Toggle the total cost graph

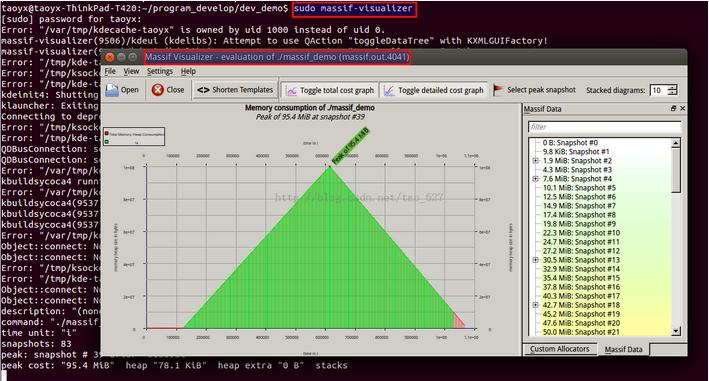(x=330, y=90)
